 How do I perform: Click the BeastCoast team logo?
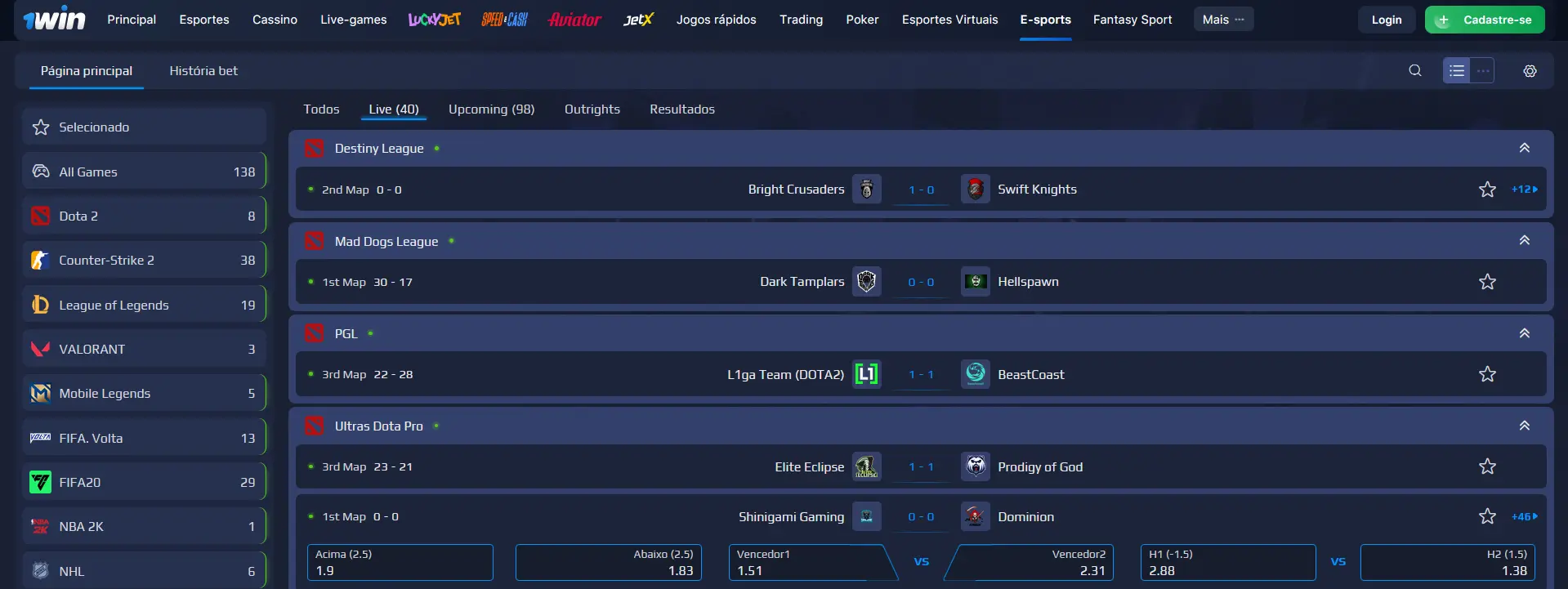point(975,374)
